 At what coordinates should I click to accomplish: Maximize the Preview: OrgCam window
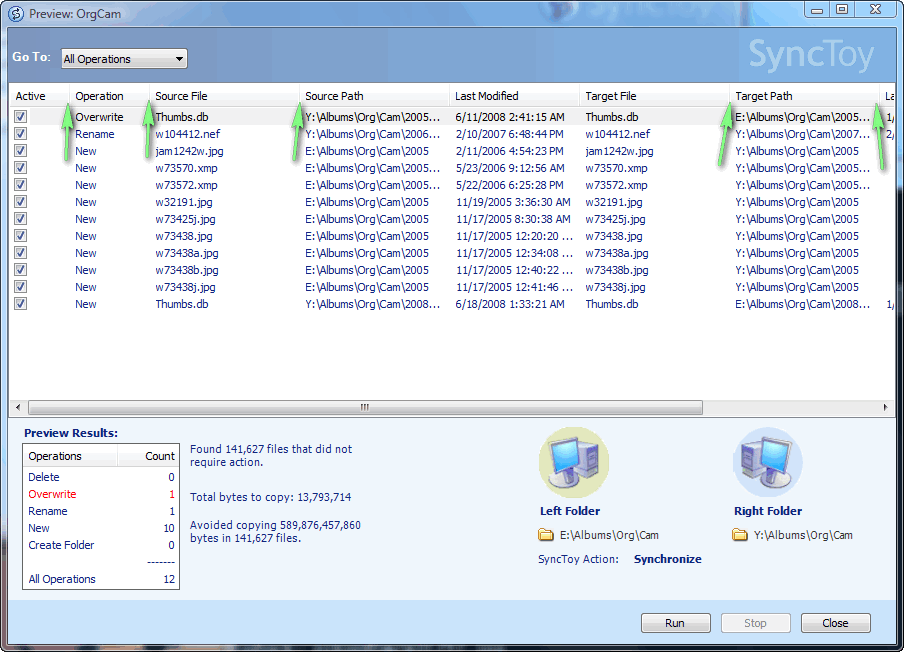coord(842,9)
